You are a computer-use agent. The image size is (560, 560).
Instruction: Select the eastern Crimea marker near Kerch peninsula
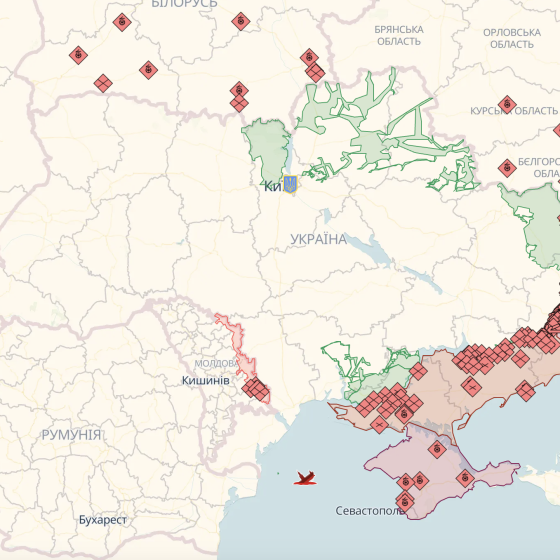point(465,478)
